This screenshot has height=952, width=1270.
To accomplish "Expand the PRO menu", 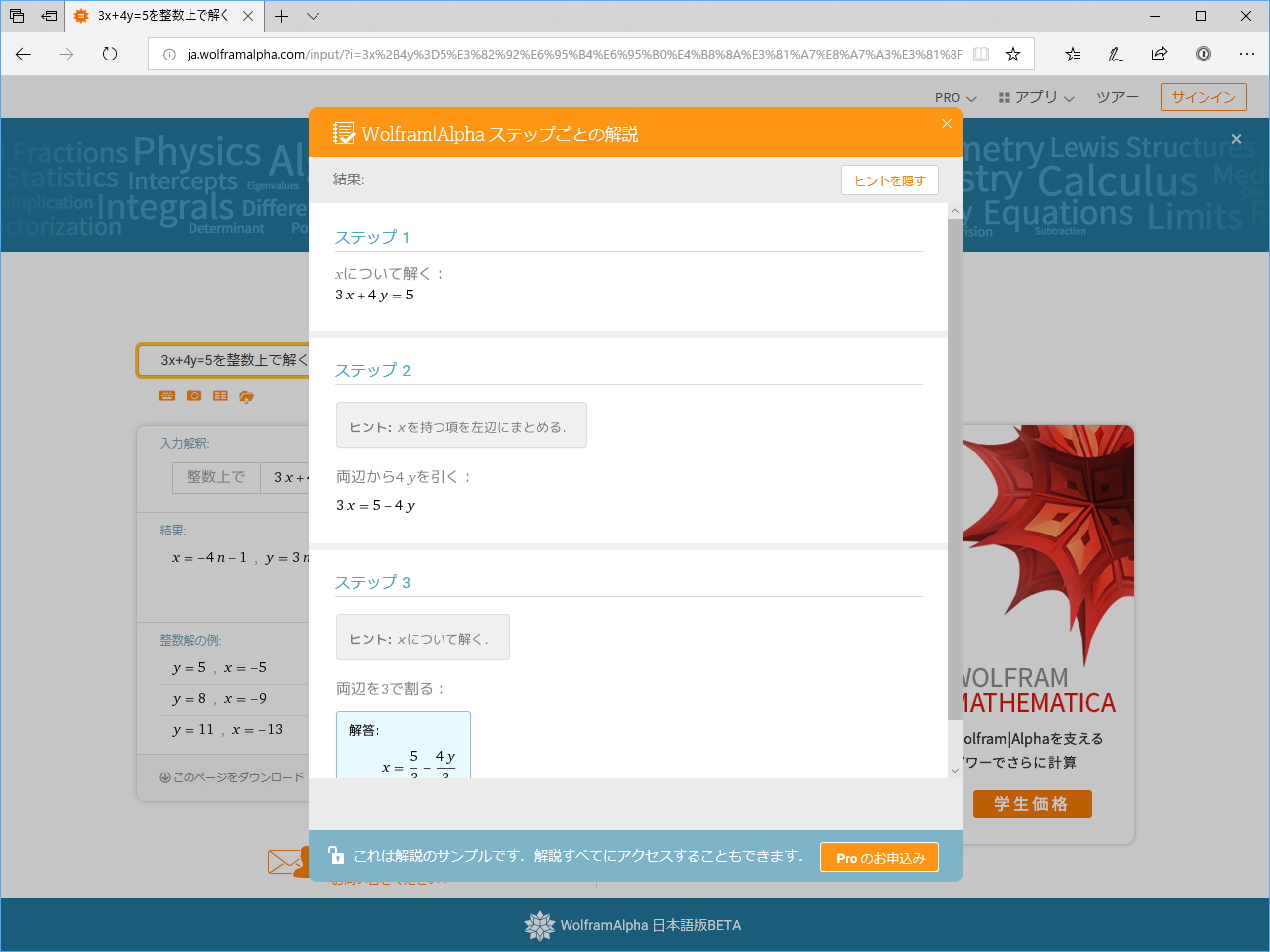I will point(955,97).
